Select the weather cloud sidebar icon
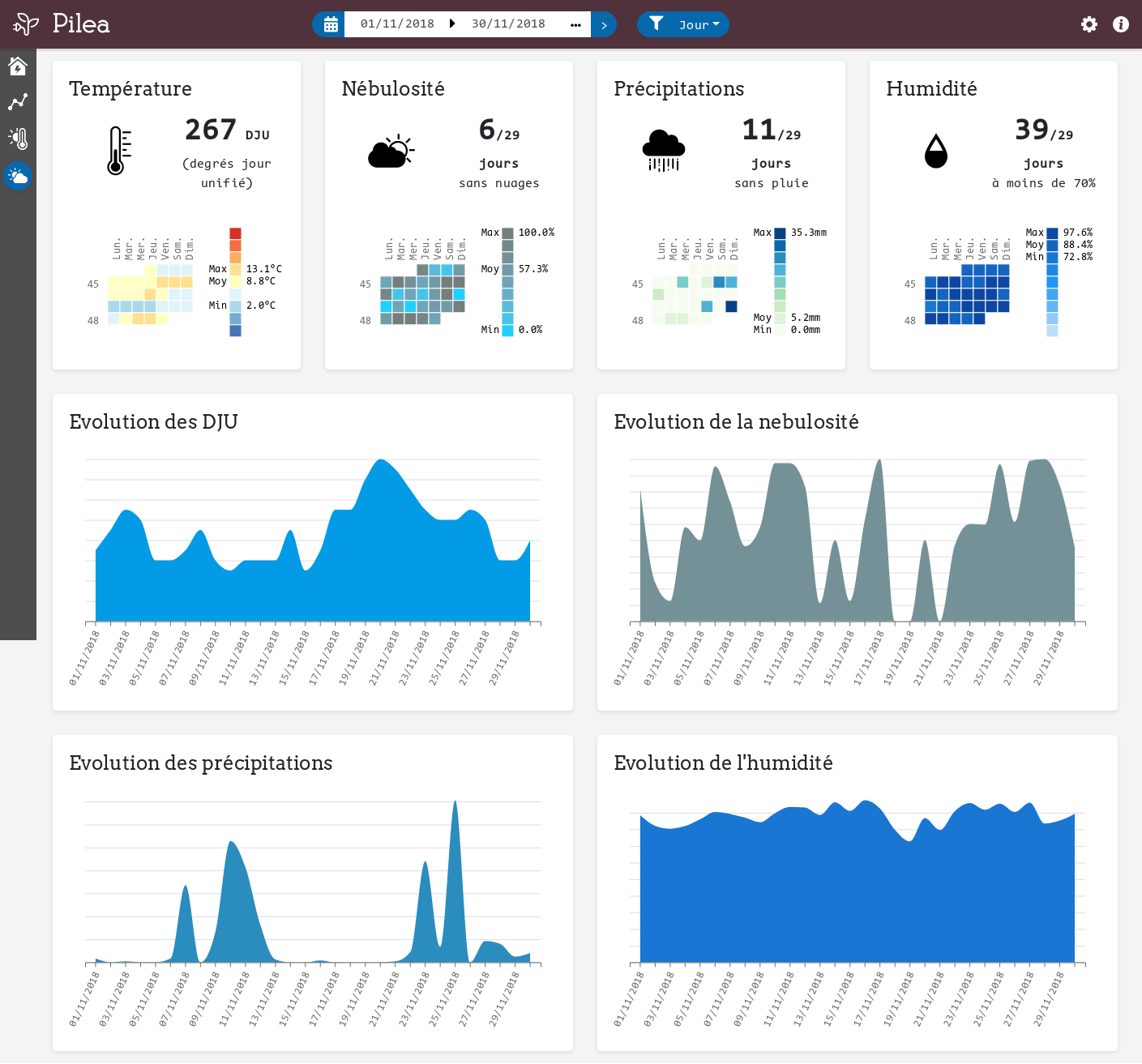This screenshot has height=1064, width=1142. click(x=18, y=176)
